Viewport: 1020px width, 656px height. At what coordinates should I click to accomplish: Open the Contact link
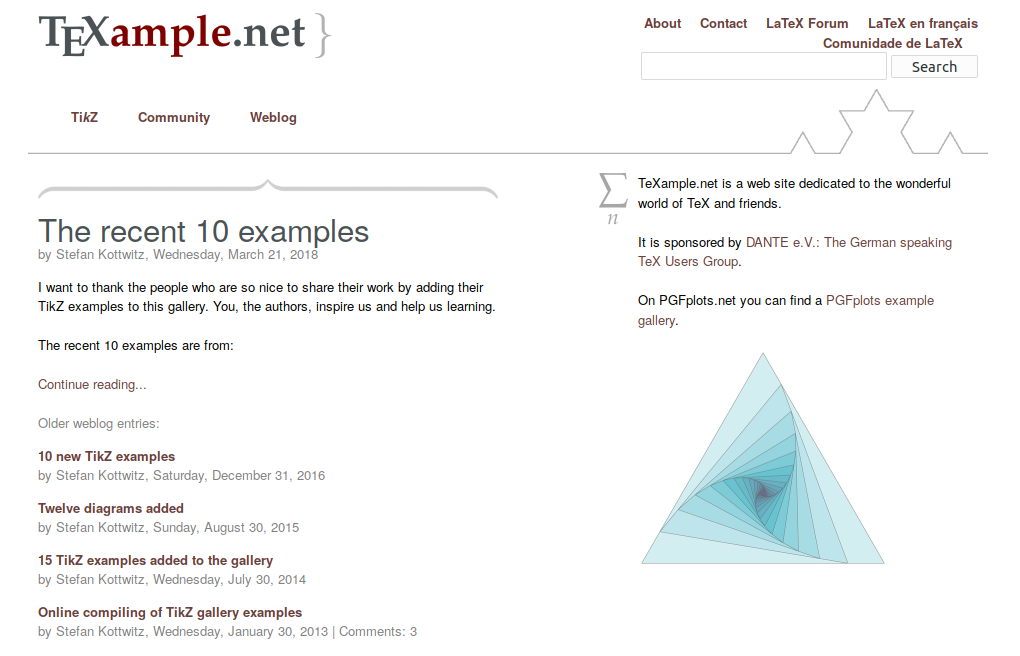(723, 23)
